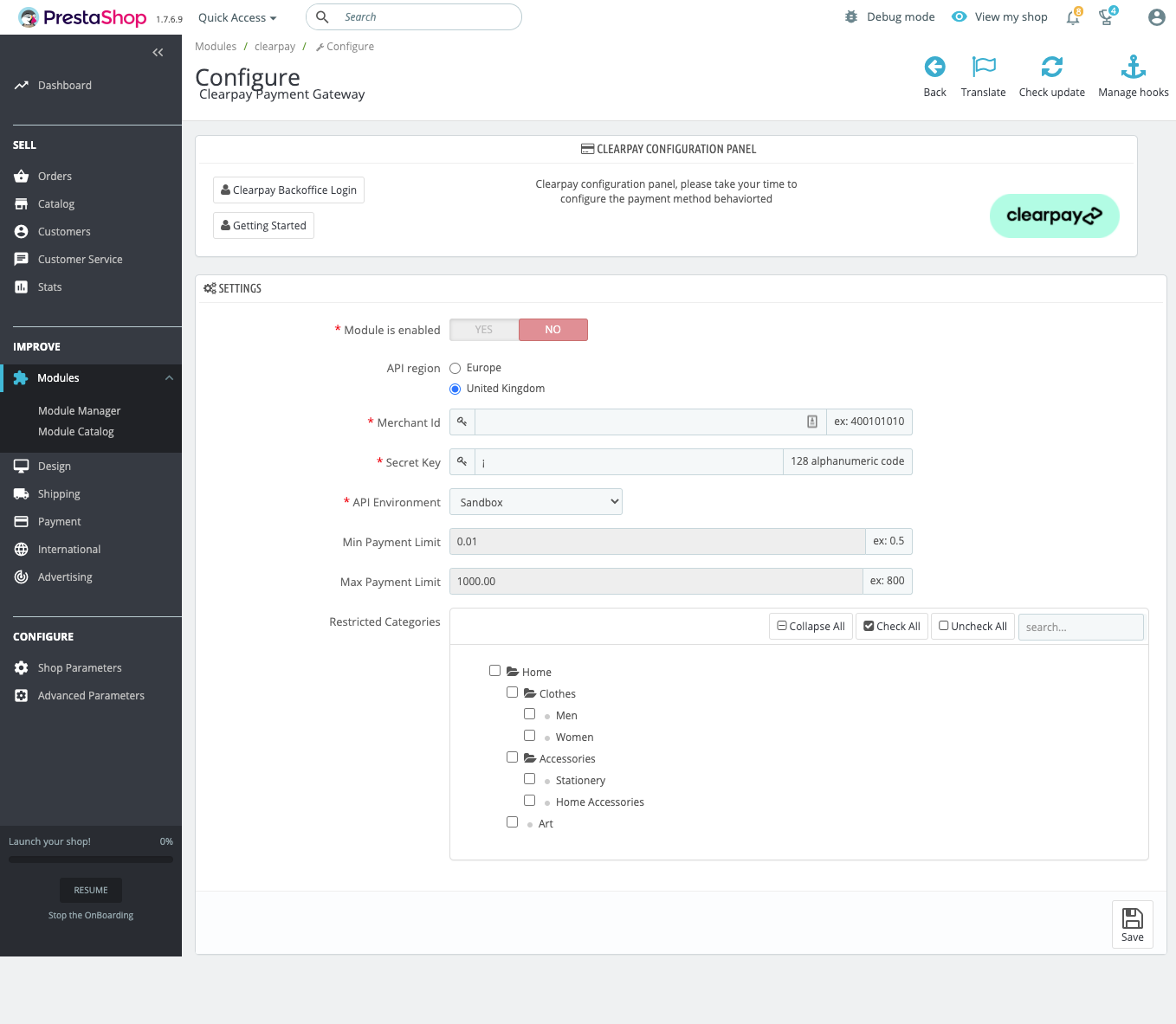Click the RESUME onboarding button

(91, 891)
